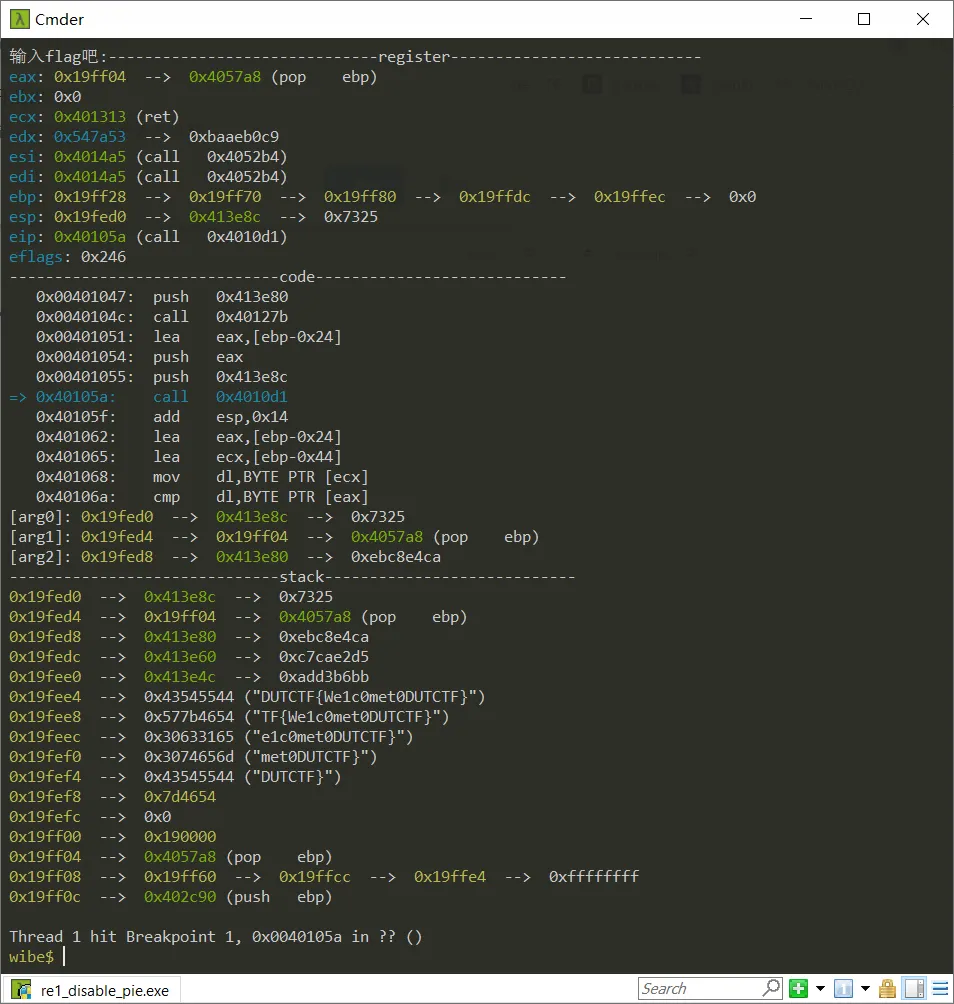Click "DUTCTF{We1c0met0DUTCTF}" string on stack
This screenshot has width=954, height=1004.
[x=364, y=697]
